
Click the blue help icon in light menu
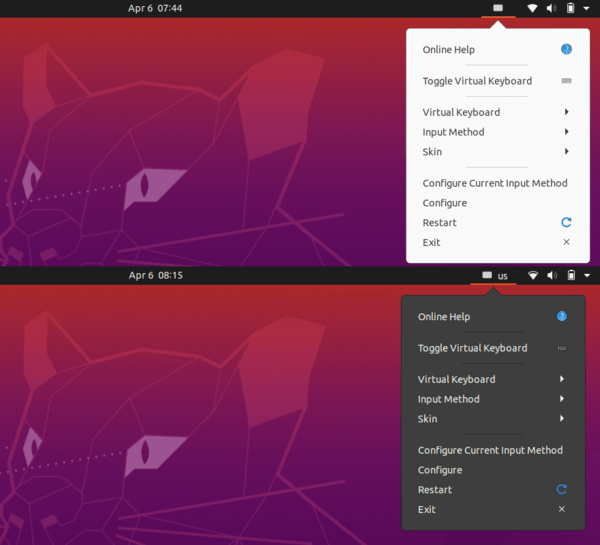[566, 49]
